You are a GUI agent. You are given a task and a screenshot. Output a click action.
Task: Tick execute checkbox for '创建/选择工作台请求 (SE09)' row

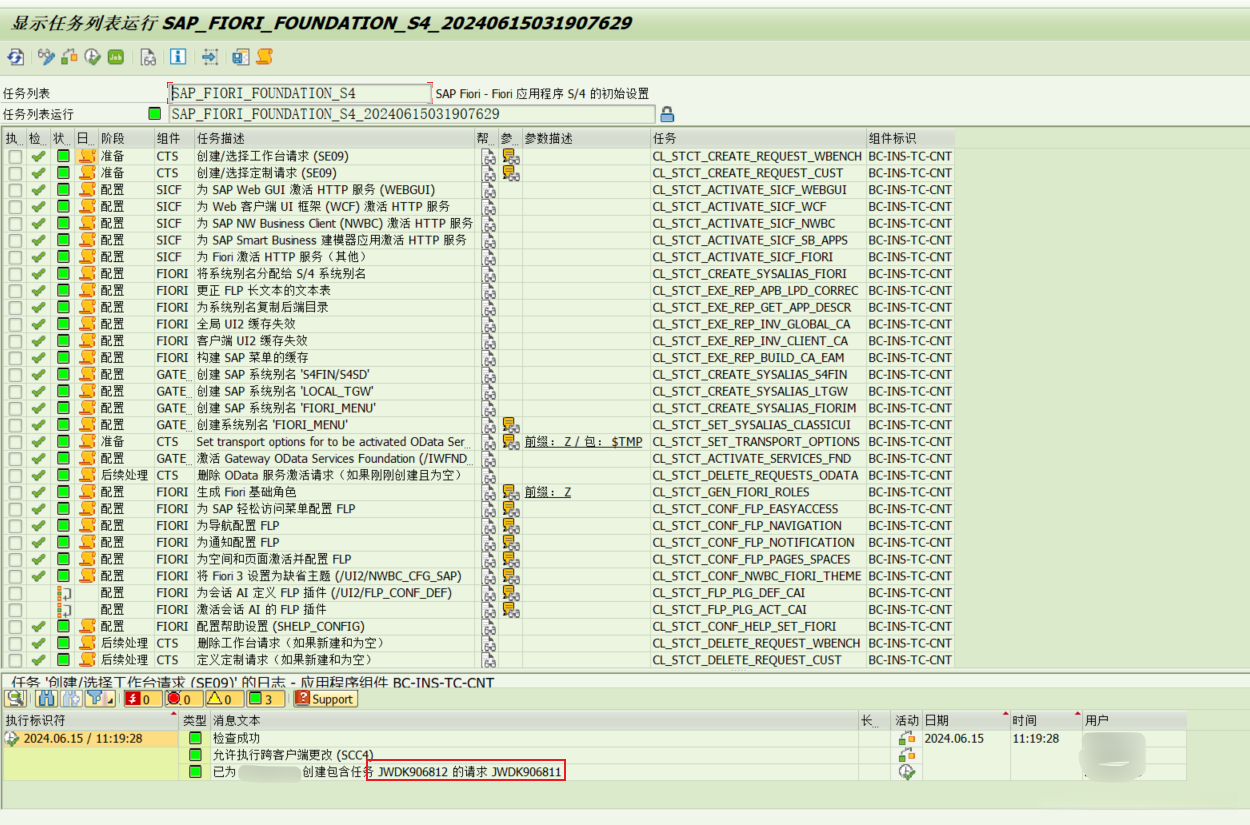tap(15, 156)
